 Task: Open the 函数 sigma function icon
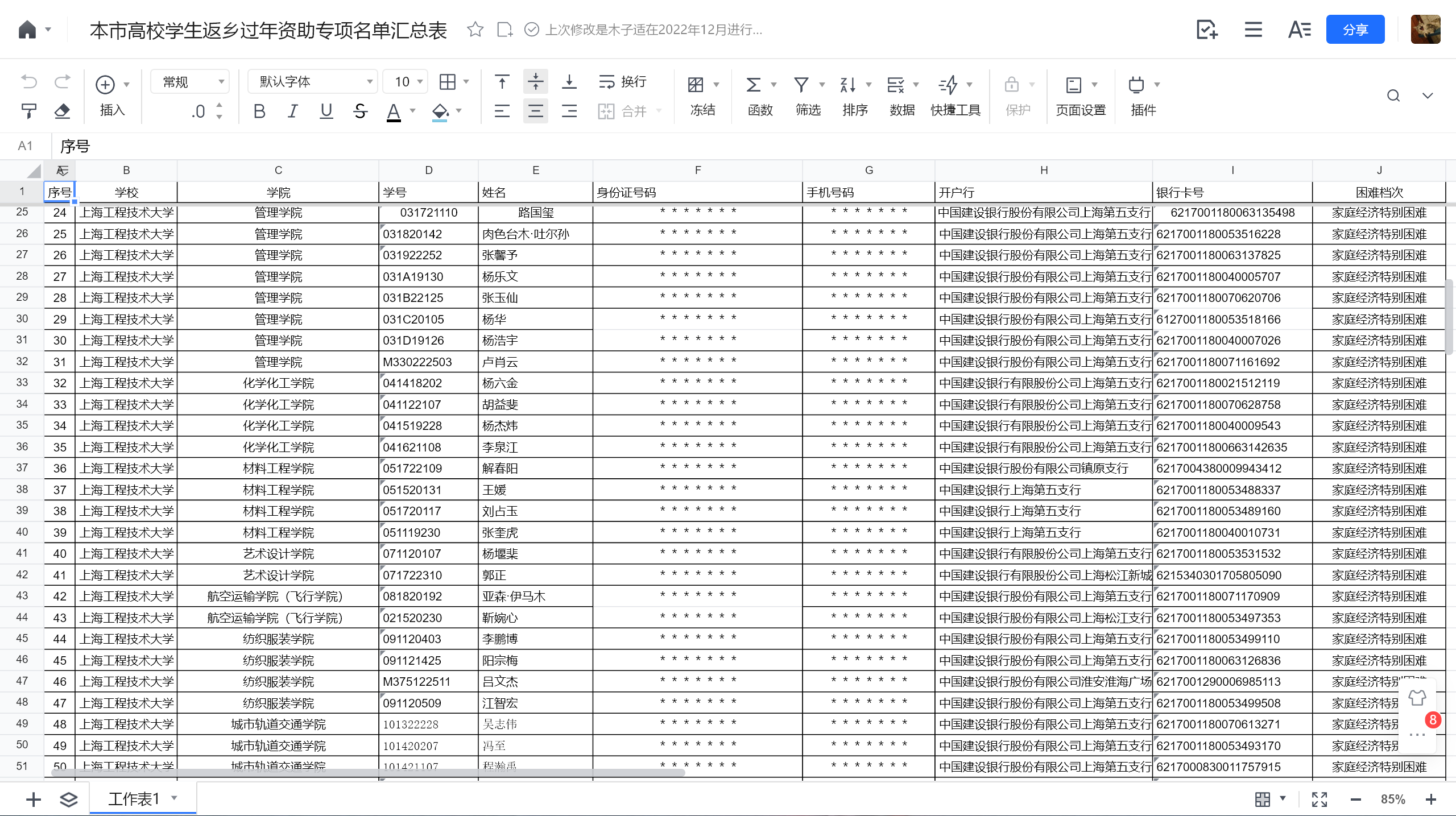pyautogui.click(x=753, y=85)
